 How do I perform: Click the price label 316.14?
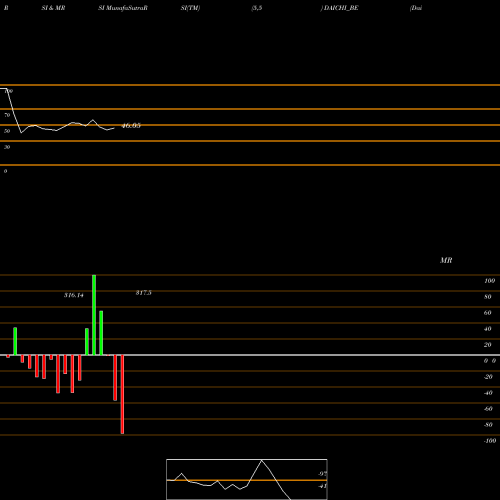74,295
